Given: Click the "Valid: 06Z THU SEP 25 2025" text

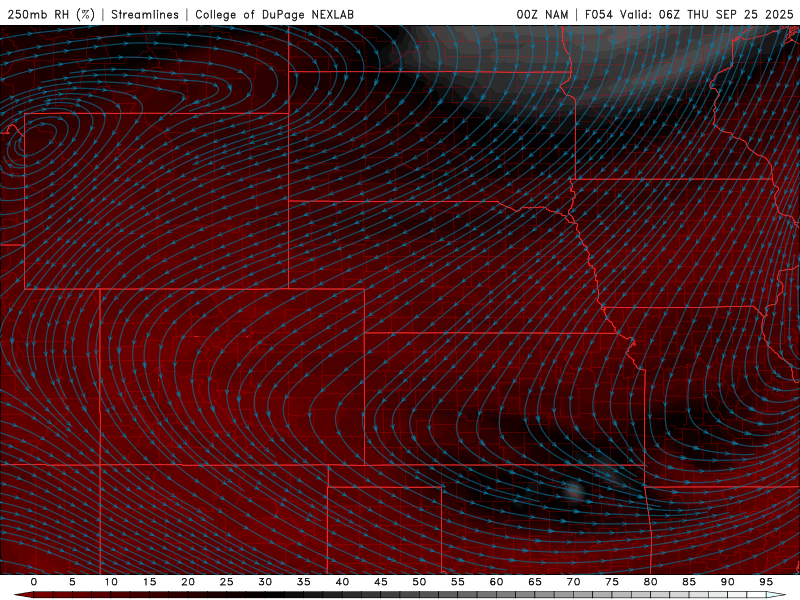Looking at the screenshot, I should coord(707,14).
